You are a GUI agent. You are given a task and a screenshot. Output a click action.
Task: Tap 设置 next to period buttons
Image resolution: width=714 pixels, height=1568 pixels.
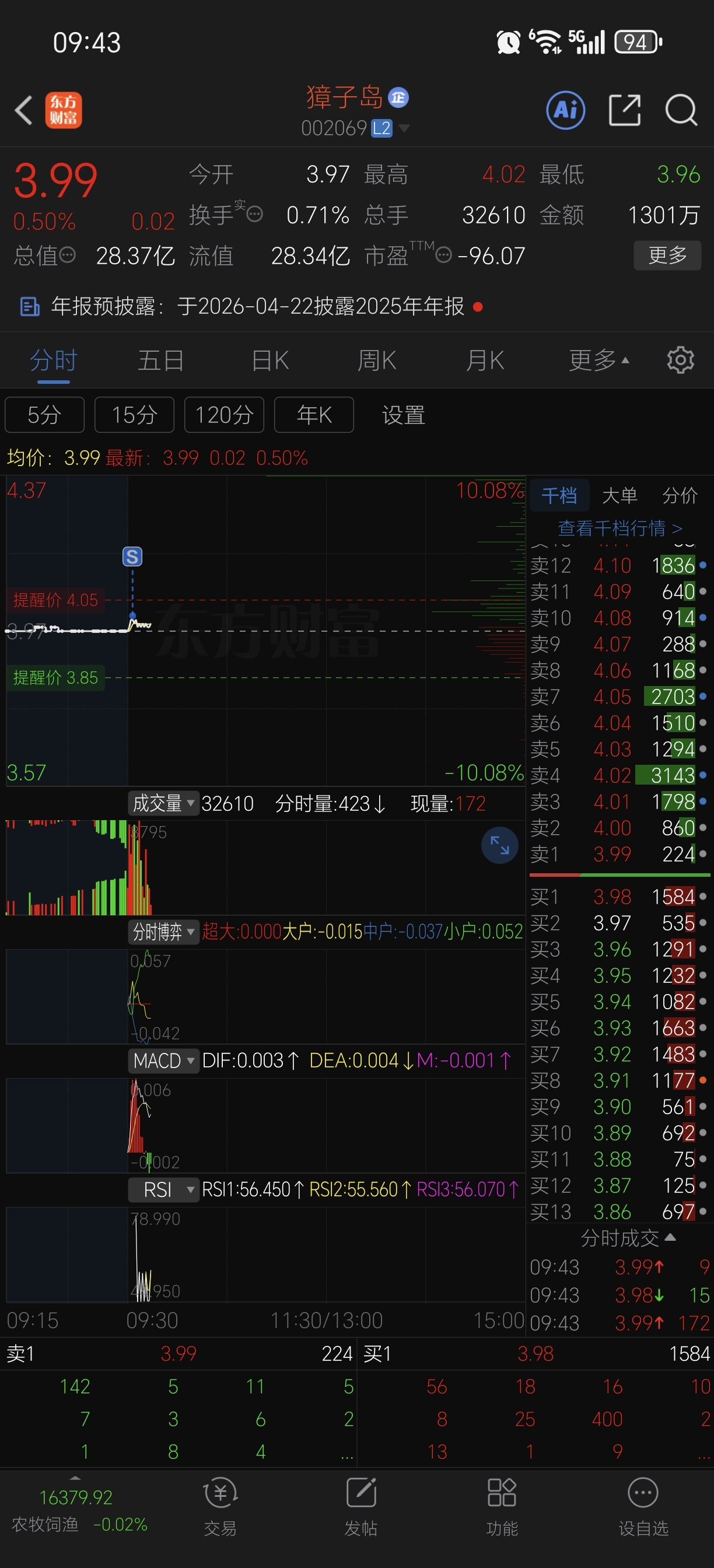pyautogui.click(x=404, y=415)
